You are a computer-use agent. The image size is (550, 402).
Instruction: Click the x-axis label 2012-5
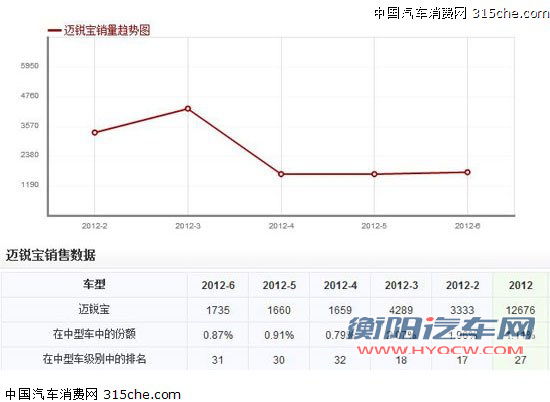pyautogui.click(x=374, y=226)
